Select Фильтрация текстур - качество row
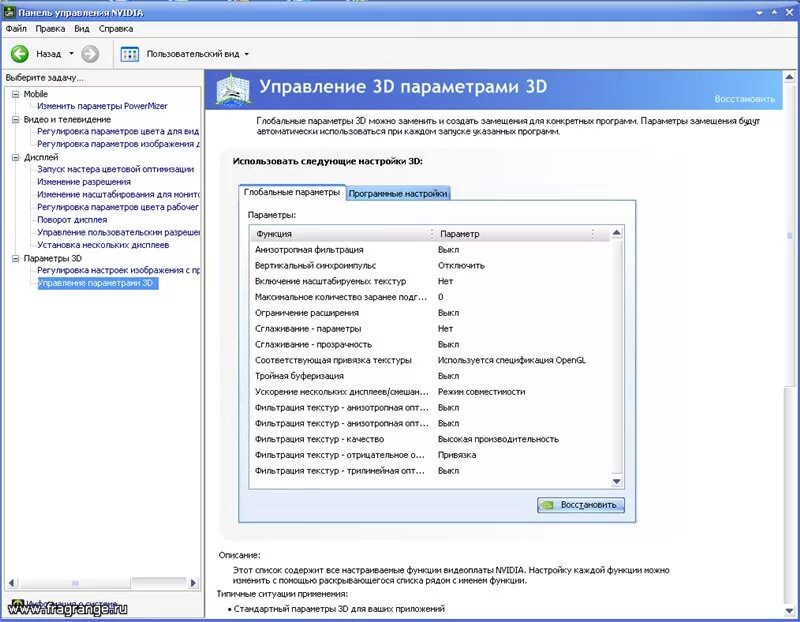800x622 pixels. (x=430, y=439)
